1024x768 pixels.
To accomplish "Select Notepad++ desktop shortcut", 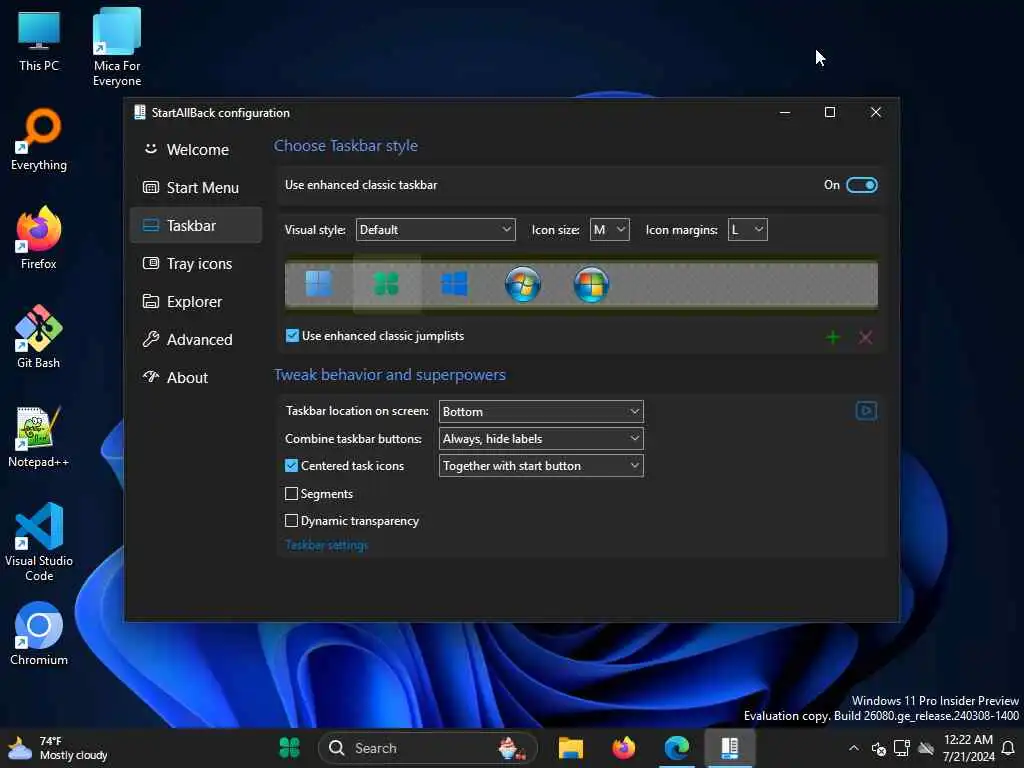I will 39,436.
